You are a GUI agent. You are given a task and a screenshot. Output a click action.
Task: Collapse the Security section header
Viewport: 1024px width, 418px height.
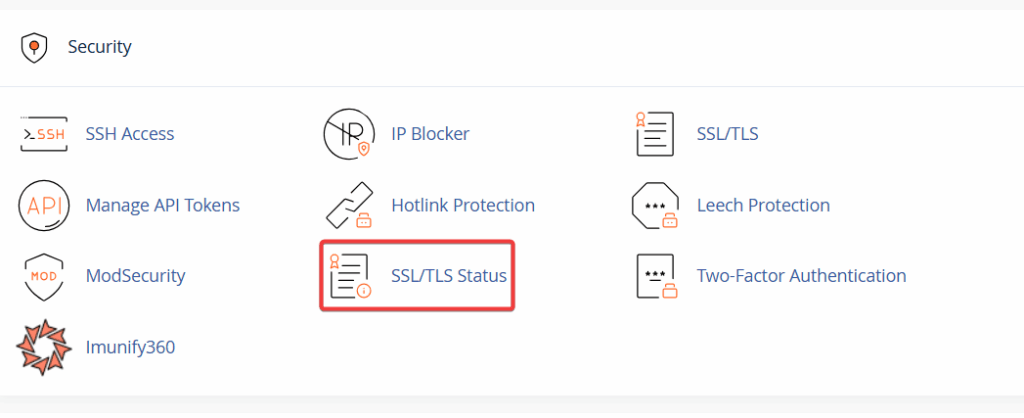coord(100,47)
